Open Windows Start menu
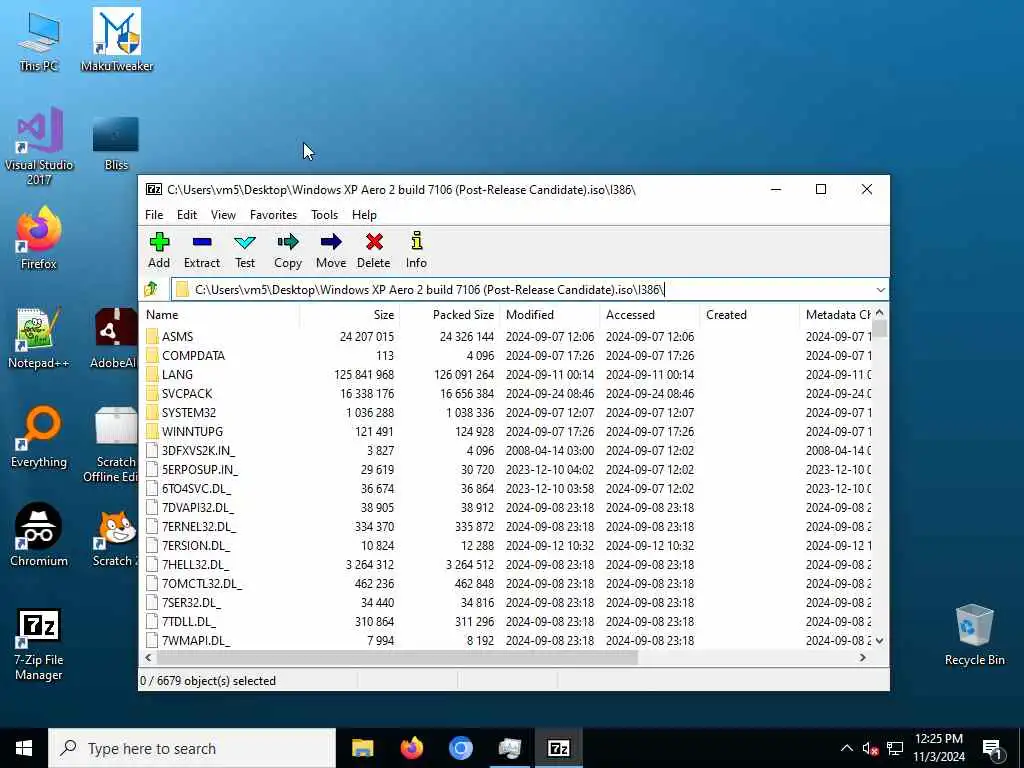The height and width of the screenshot is (768, 1024). pos(24,748)
